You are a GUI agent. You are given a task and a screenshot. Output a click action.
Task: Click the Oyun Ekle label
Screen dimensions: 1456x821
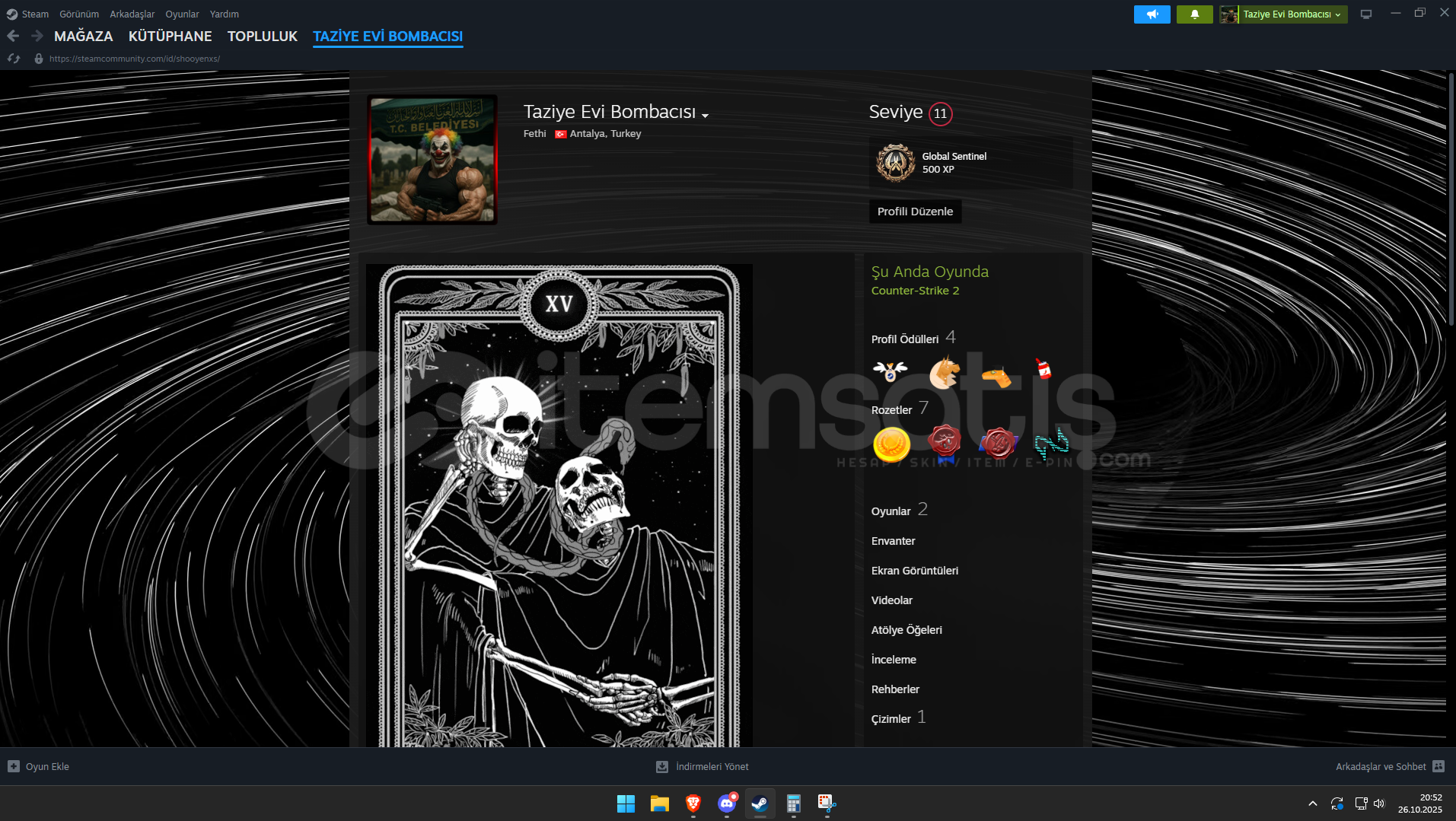(x=47, y=767)
